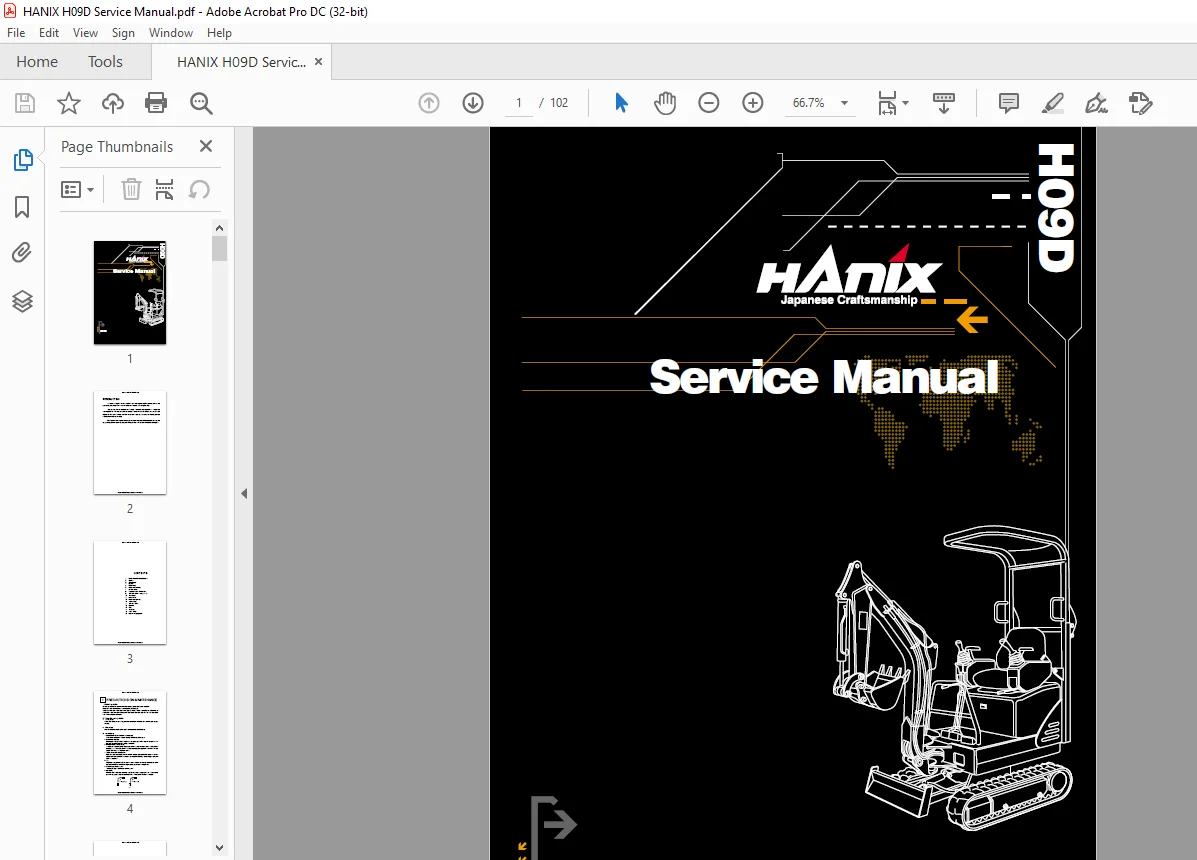Image resolution: width=1197 pixels, height=860 pixels.
Task: Add file to Starred with star icon
Action: 69,103
